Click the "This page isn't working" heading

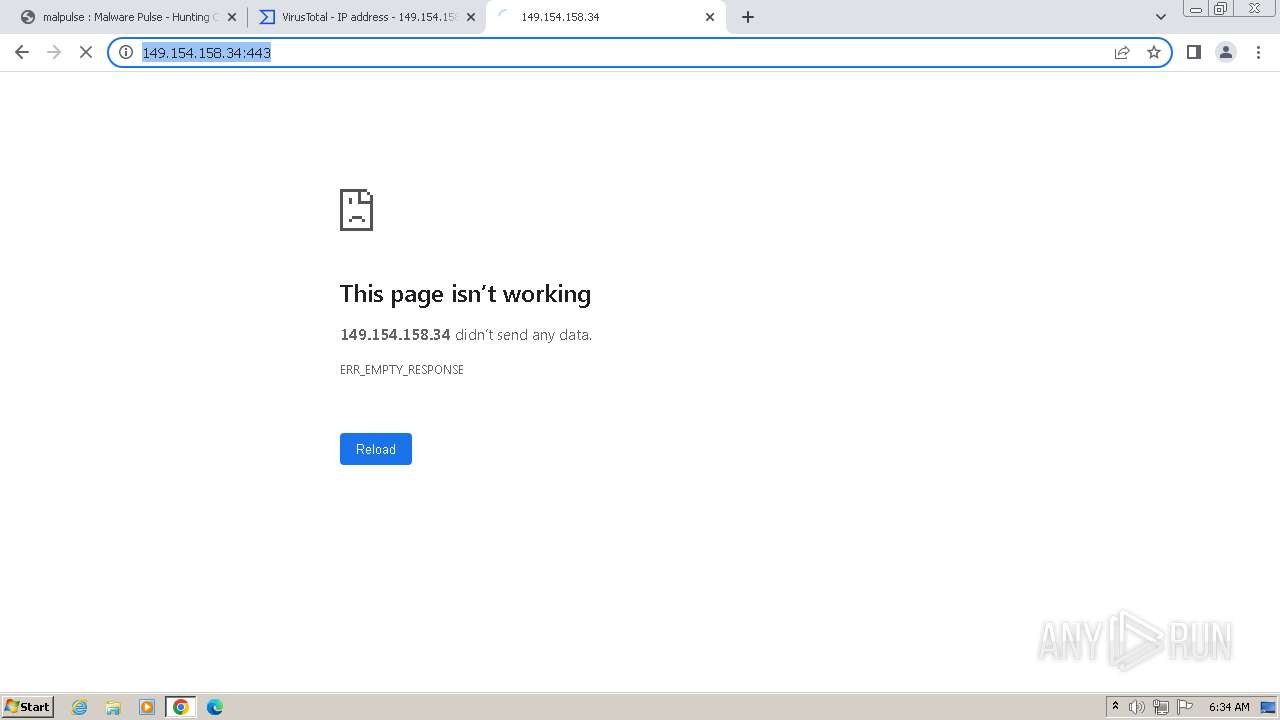[465, 294]
